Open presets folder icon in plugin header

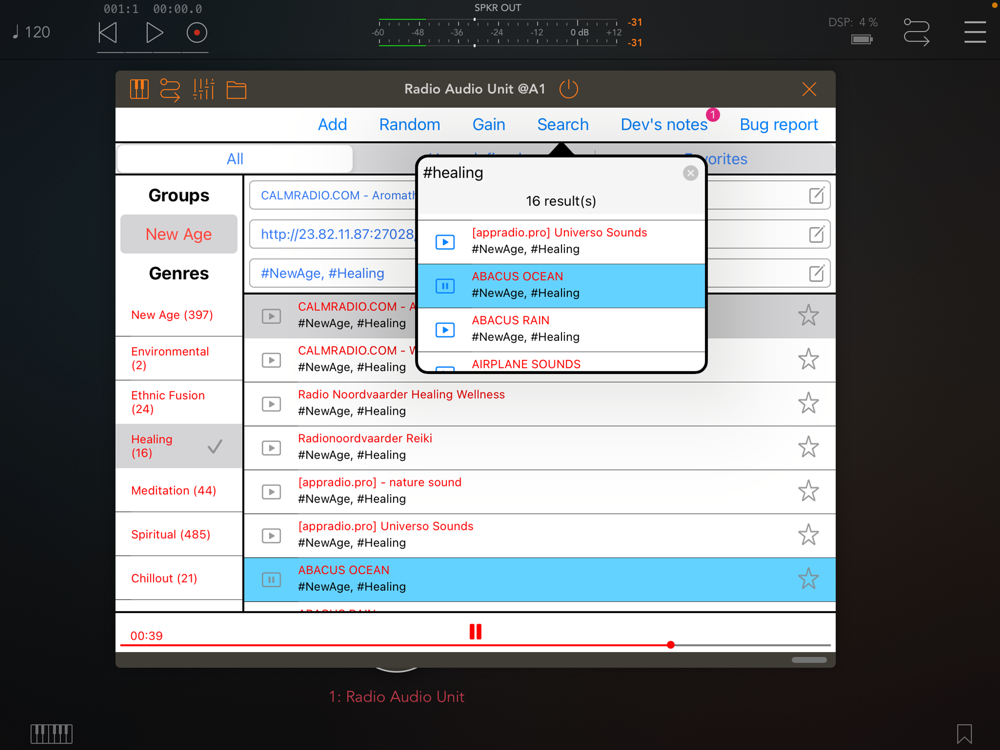point(237,90)
